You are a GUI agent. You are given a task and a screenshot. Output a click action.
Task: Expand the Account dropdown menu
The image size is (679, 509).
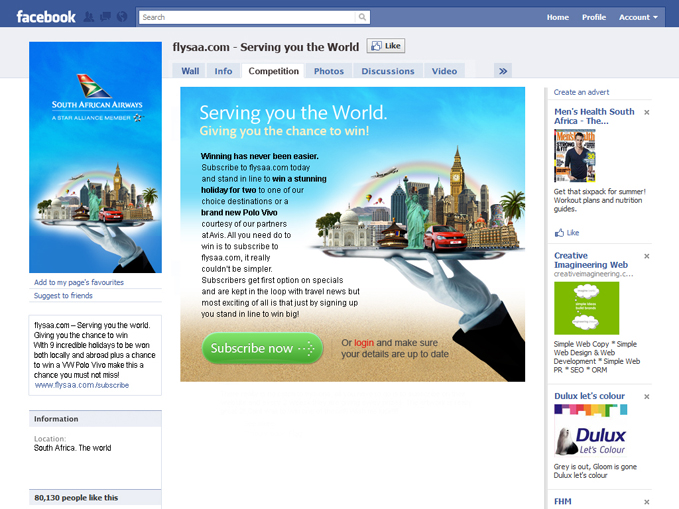[x=638, y=17]
